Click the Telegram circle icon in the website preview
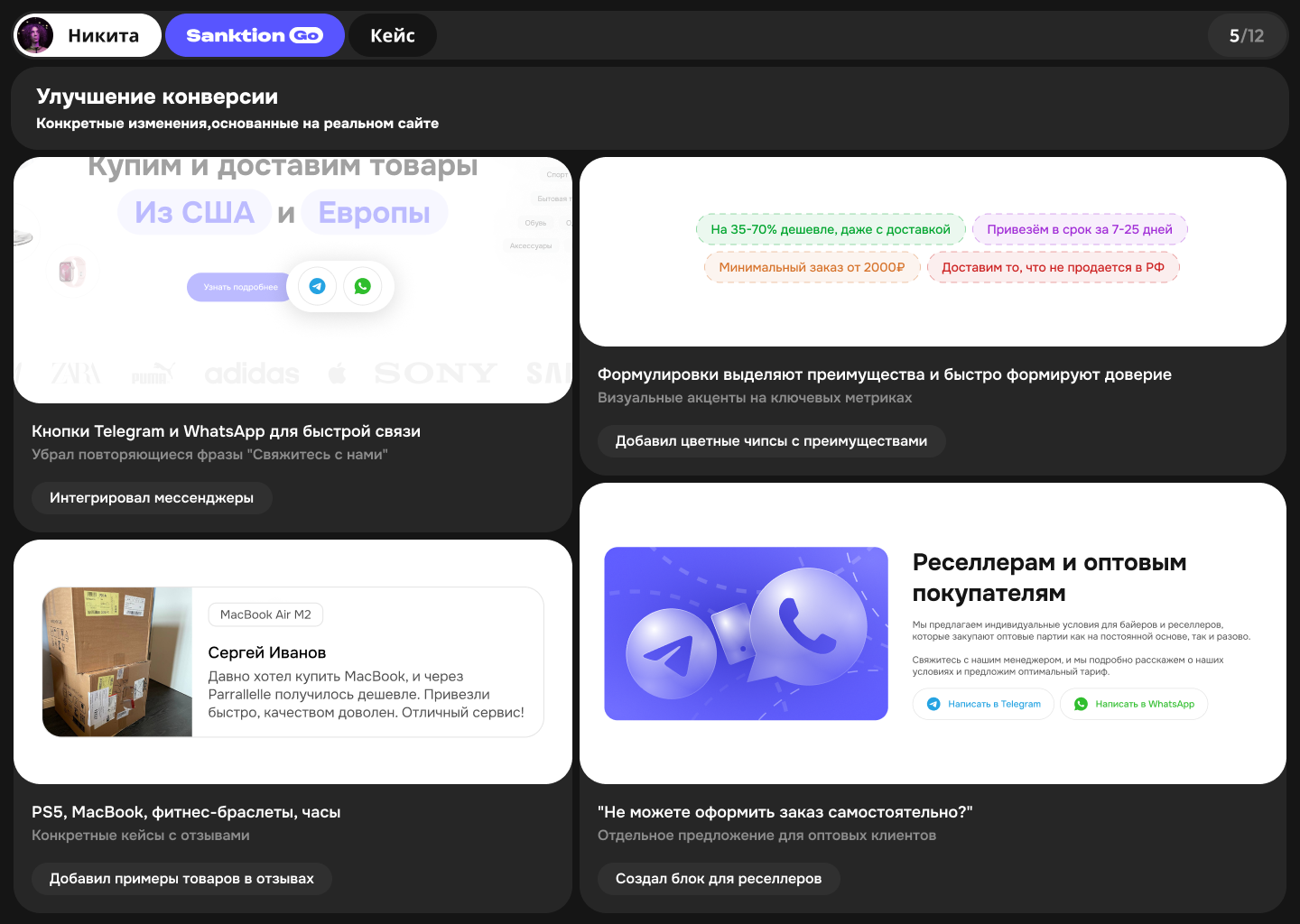1300x924 pixels. point(316,286)
